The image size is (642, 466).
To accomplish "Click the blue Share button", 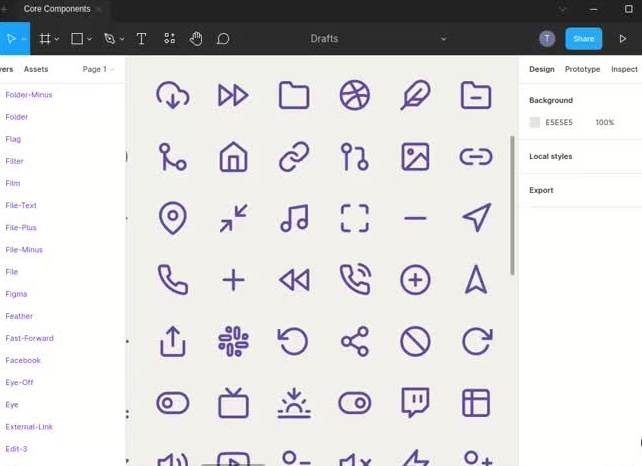I will [x=583, y=39].
